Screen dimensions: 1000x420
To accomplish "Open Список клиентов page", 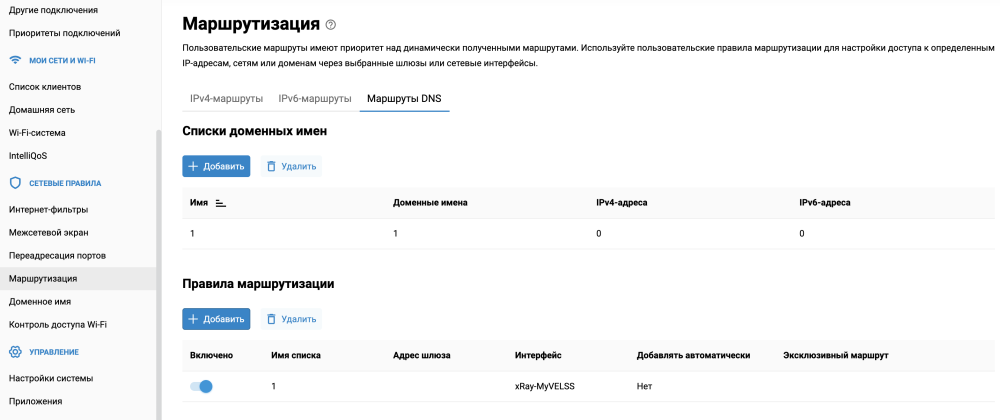I will point(45,87).
